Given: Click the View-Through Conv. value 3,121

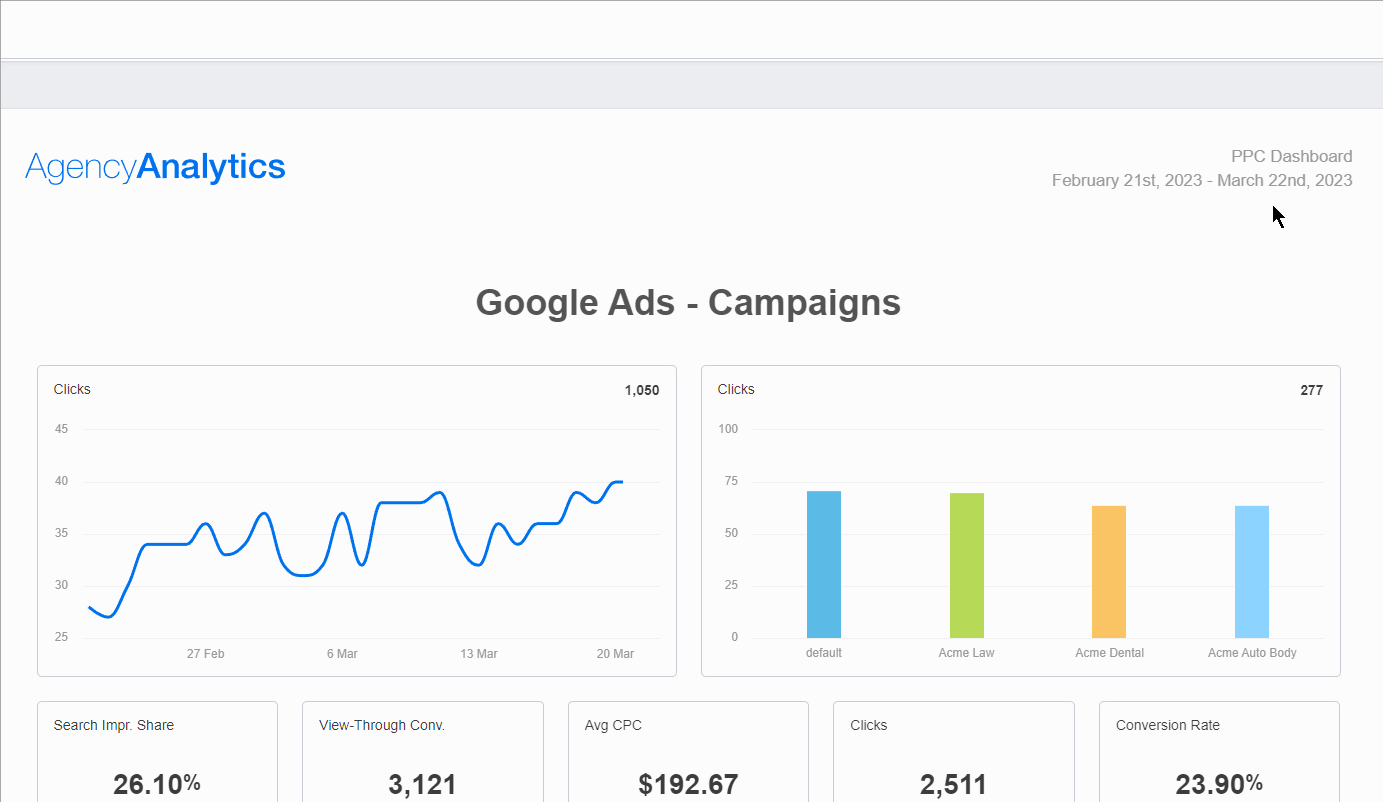Looking at the screenshot, I should pyautogui.click(x=422, y=785).
